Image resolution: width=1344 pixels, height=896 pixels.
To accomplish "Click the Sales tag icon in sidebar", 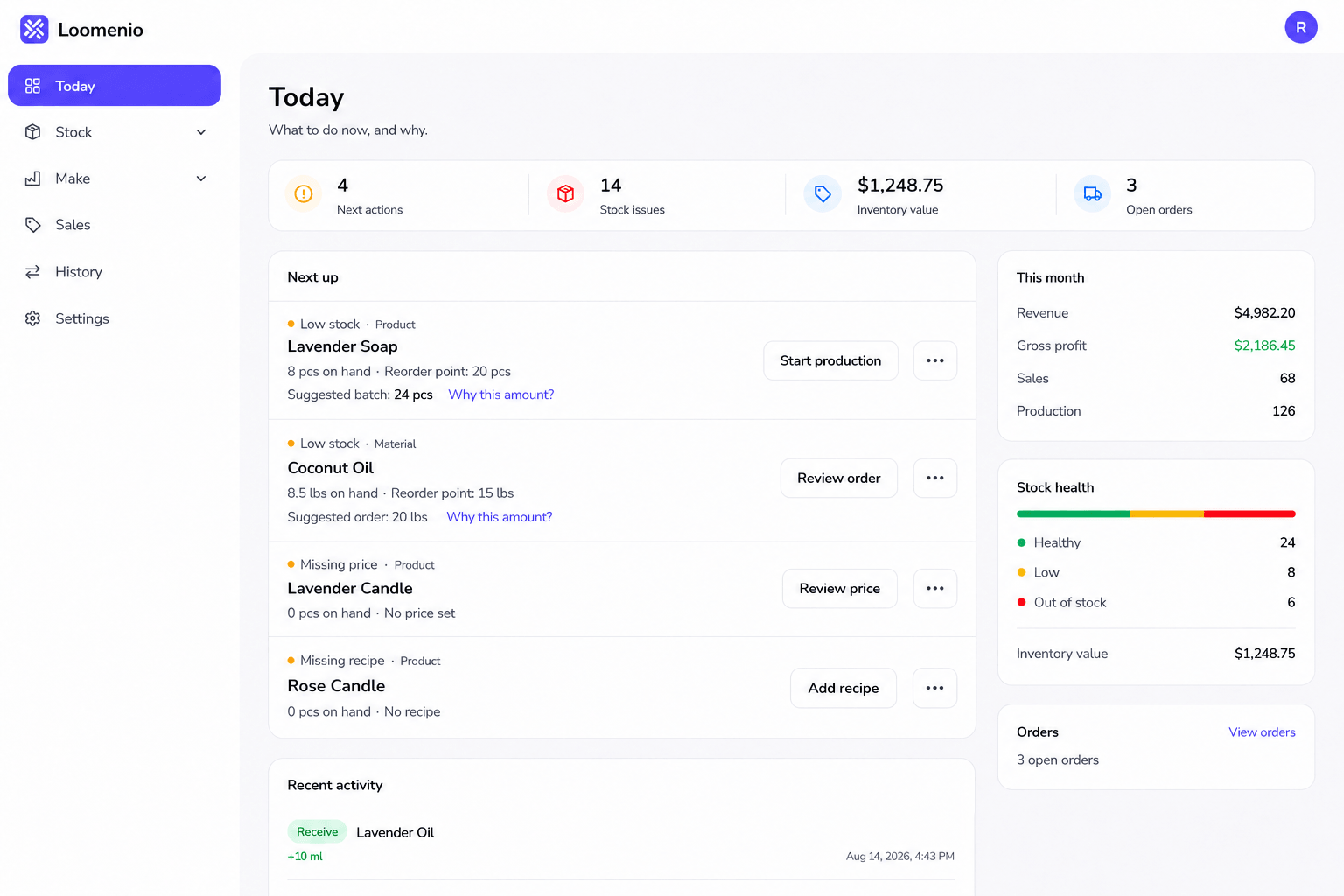I will click(32, 225).
